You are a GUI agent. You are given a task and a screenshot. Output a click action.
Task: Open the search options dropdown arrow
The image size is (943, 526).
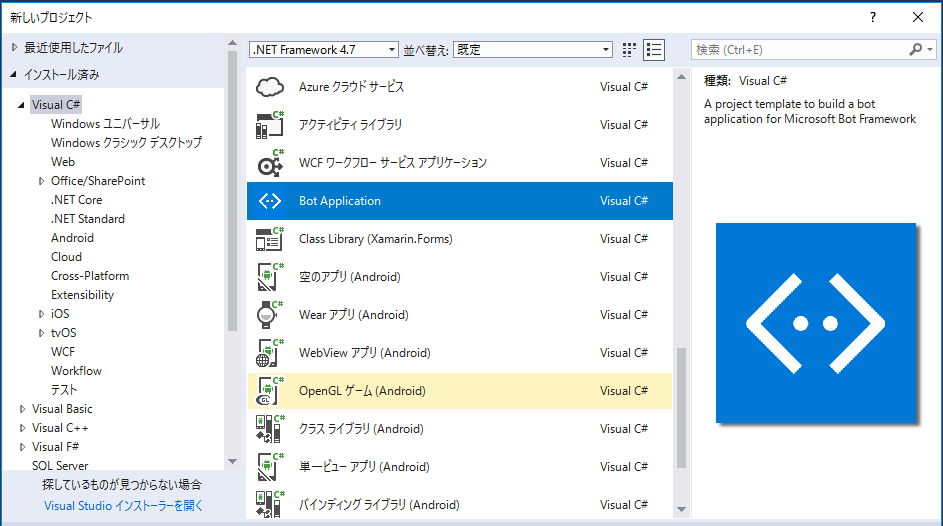click(930, 50)
